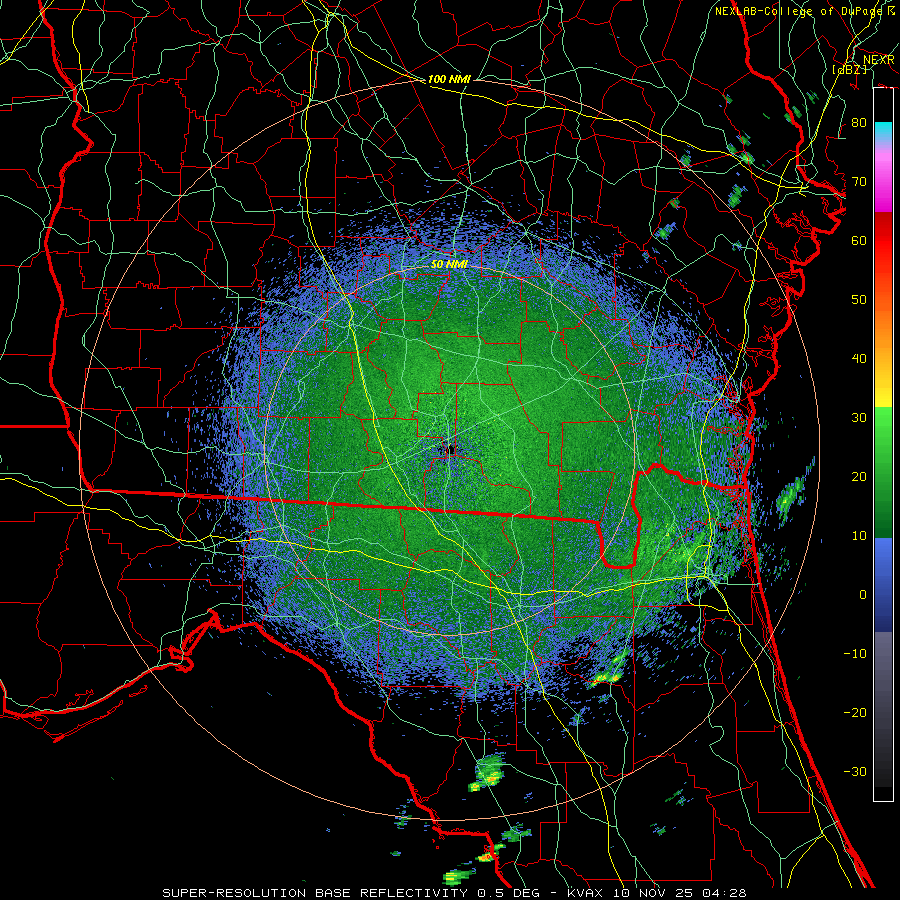Click the '50' value on the dBZ scale

(x=859, y=300)
